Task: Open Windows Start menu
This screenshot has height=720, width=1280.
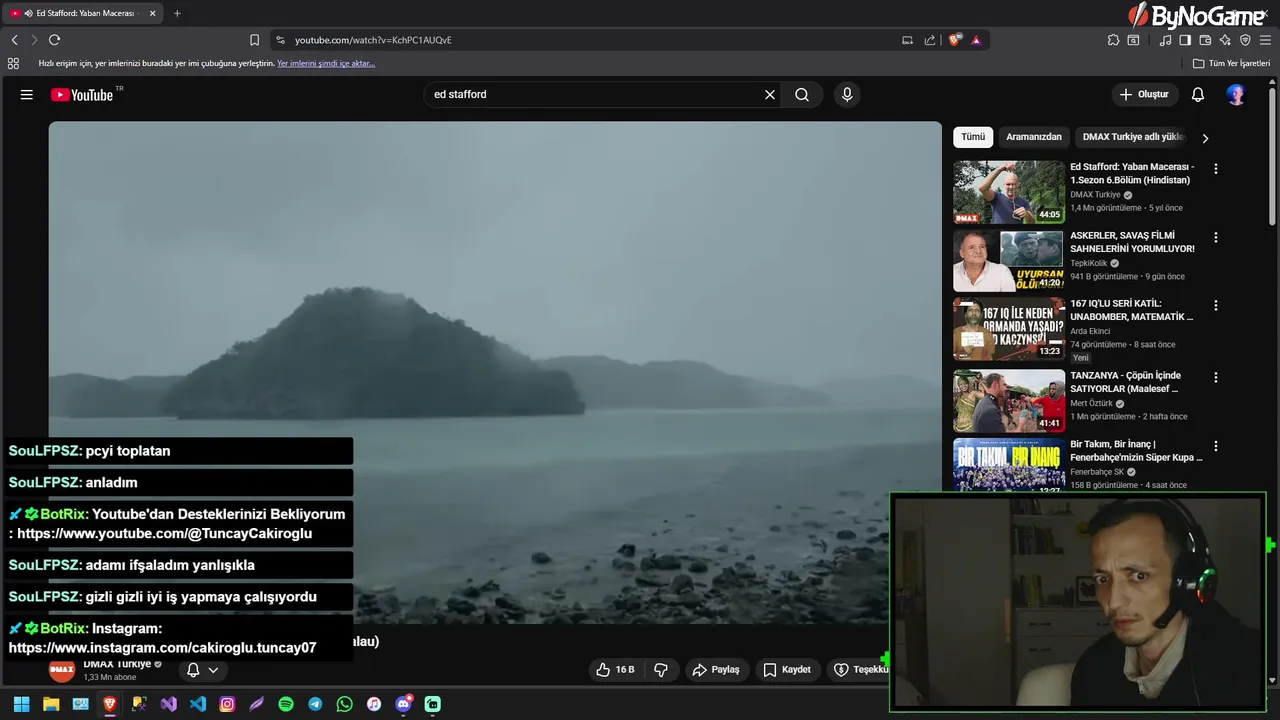Action: (x=21, y=704)
